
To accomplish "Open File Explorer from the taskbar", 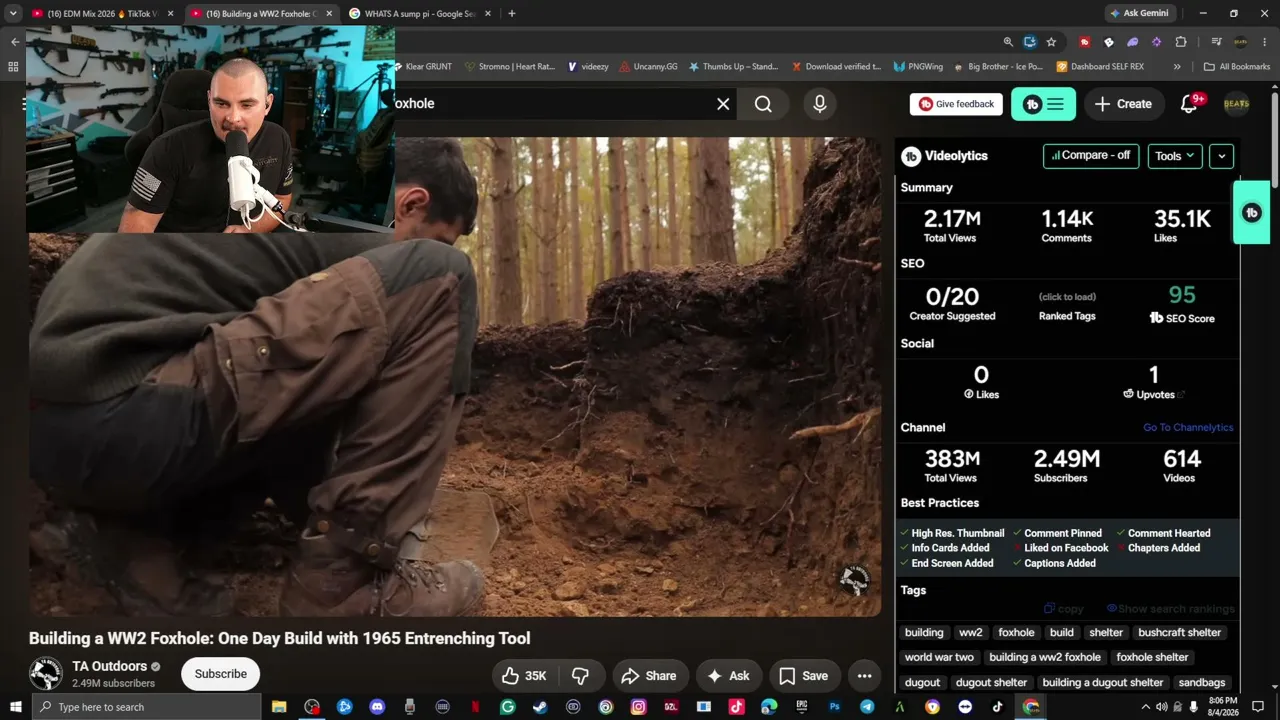I will point(279,707).
